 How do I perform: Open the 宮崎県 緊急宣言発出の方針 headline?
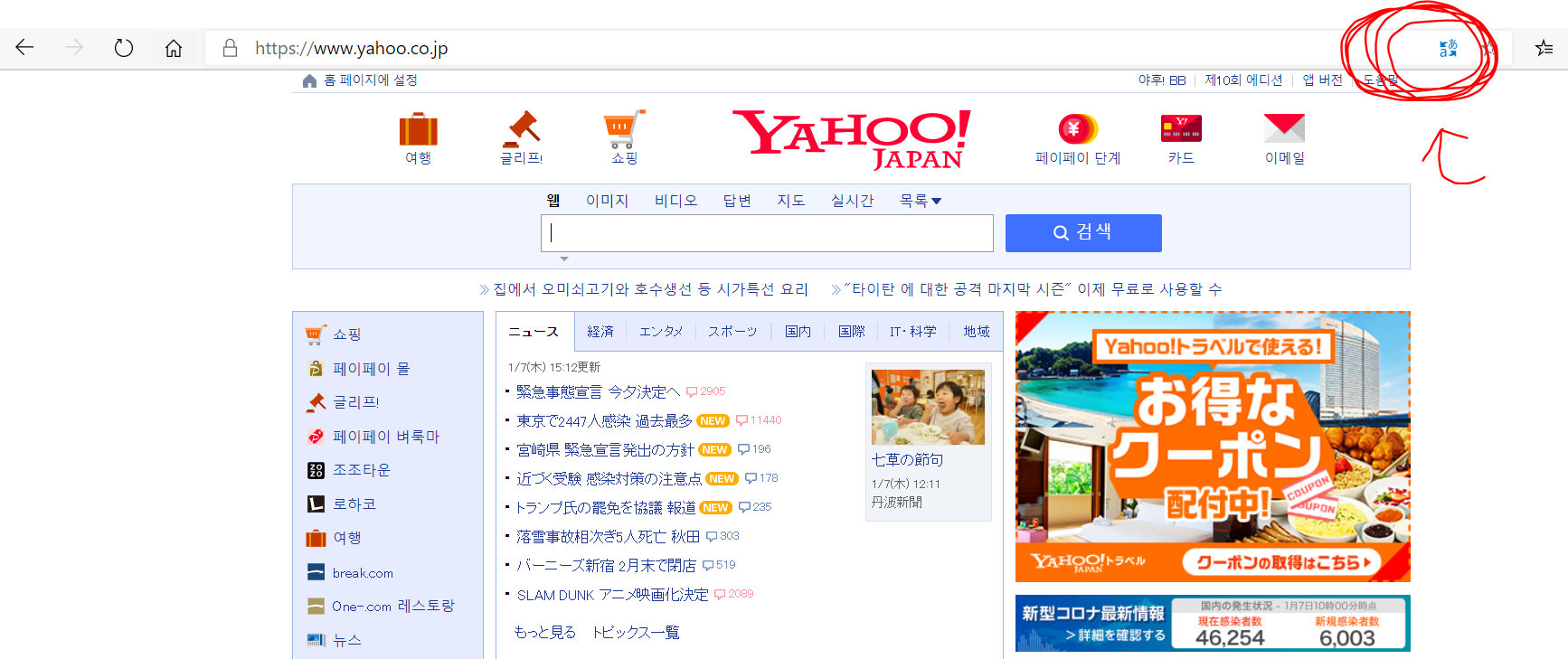[x=605, y=450]
